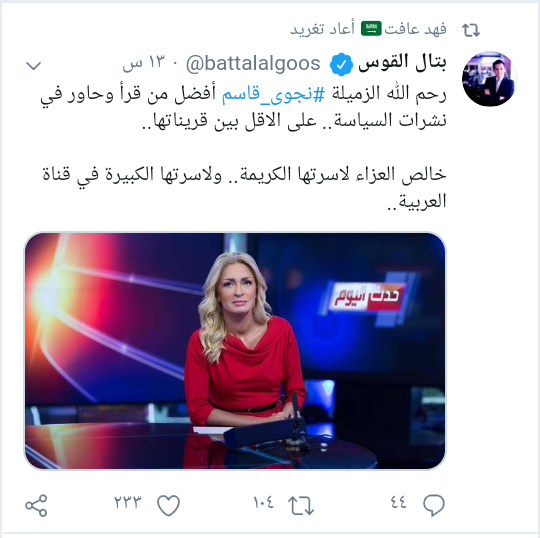Open the attached news anchor photo
This screenshot has width=540, height=538.
235,351
